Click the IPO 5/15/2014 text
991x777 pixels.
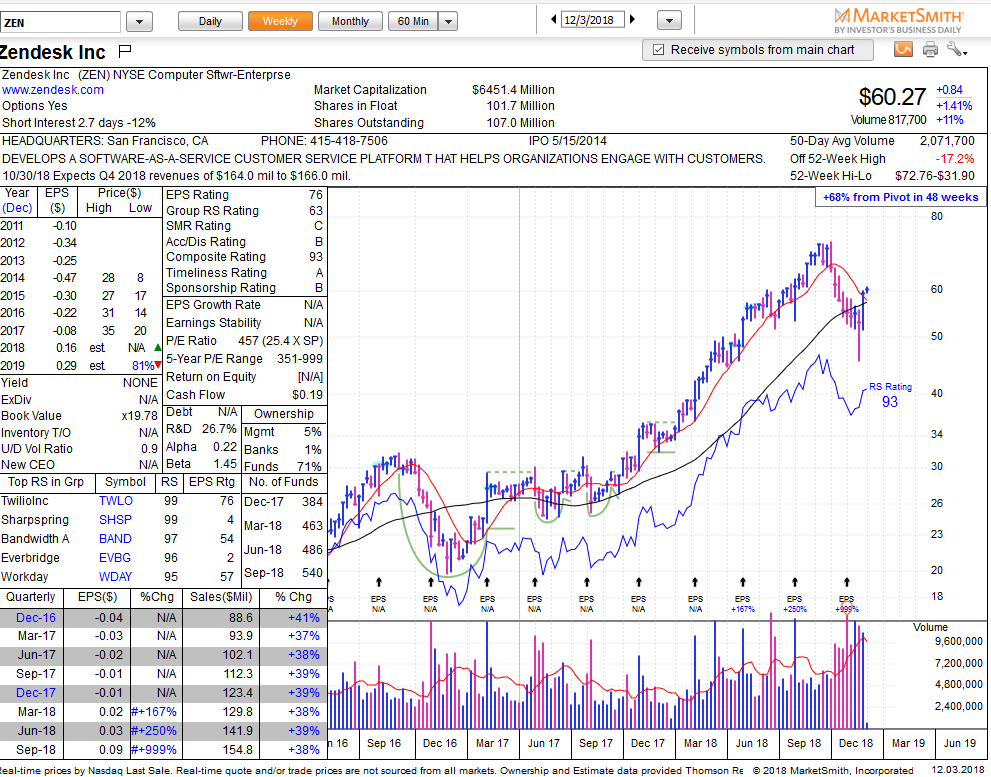point(568,140)
